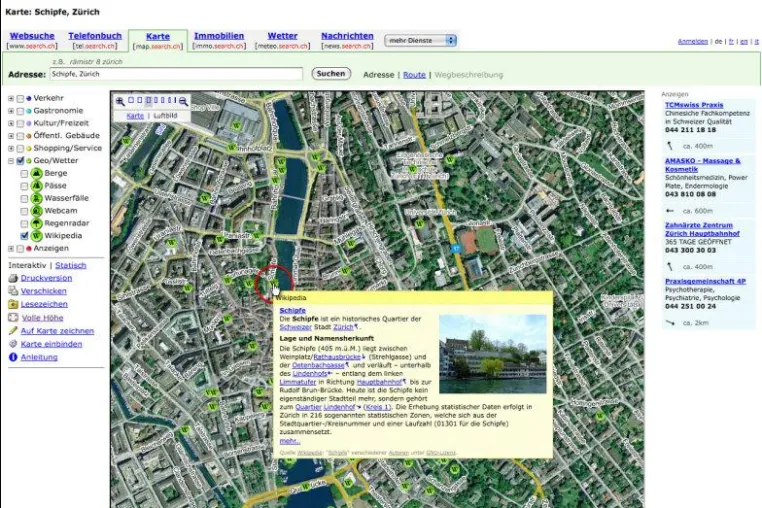Disable the Wikipedia checkbox
Viewport: 762px width, 508px height.
[24, 236]
